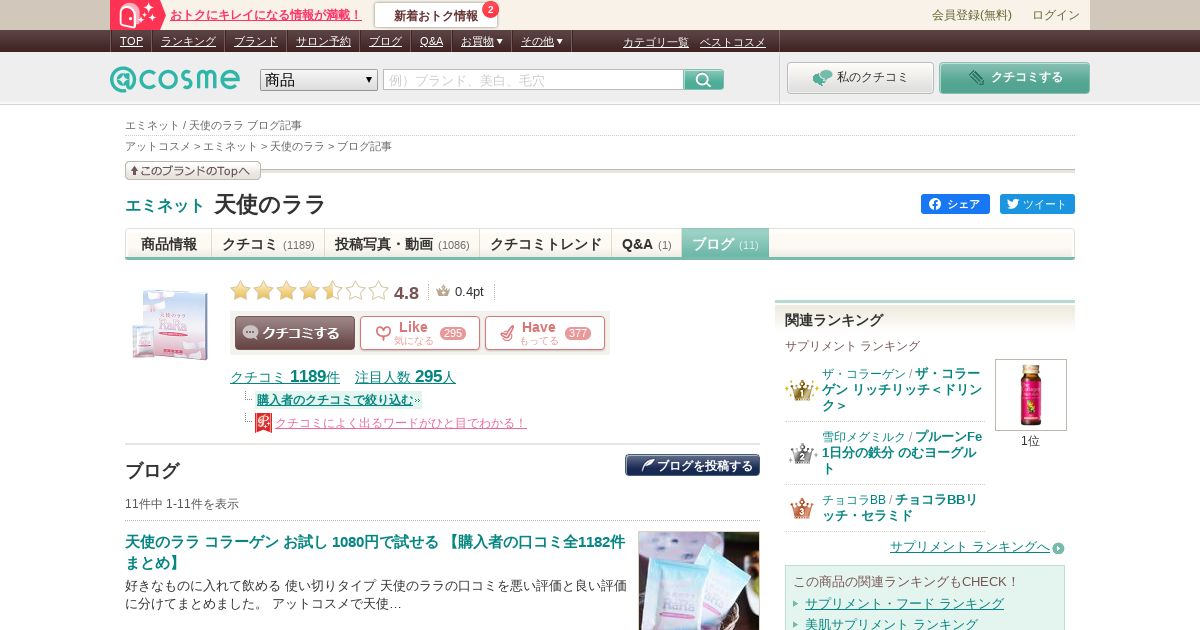Click 天使のララ in the breadcrumb
The width and height of the screenshot is (1200, 630).
point(297,146)
